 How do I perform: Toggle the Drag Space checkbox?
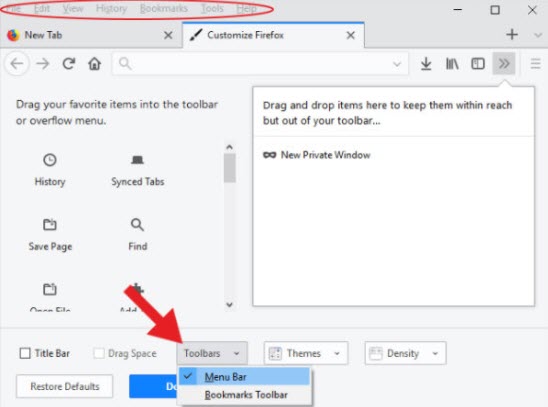99,353
